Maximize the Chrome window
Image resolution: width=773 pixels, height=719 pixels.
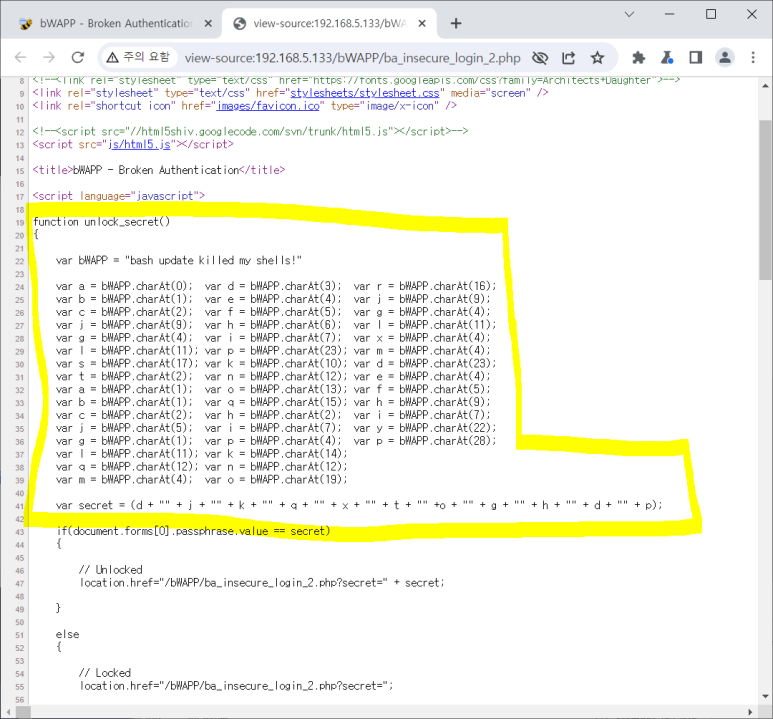(711, 14)
